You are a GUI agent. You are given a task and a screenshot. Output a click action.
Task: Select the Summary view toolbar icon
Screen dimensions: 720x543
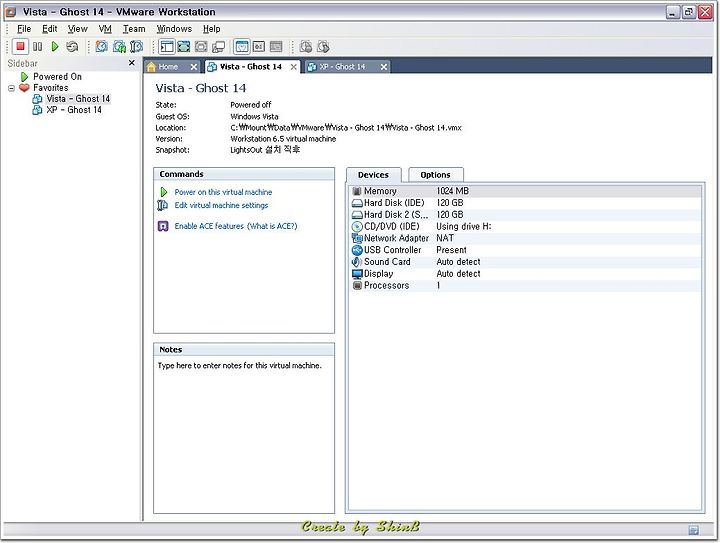click(x=242, y=47)
